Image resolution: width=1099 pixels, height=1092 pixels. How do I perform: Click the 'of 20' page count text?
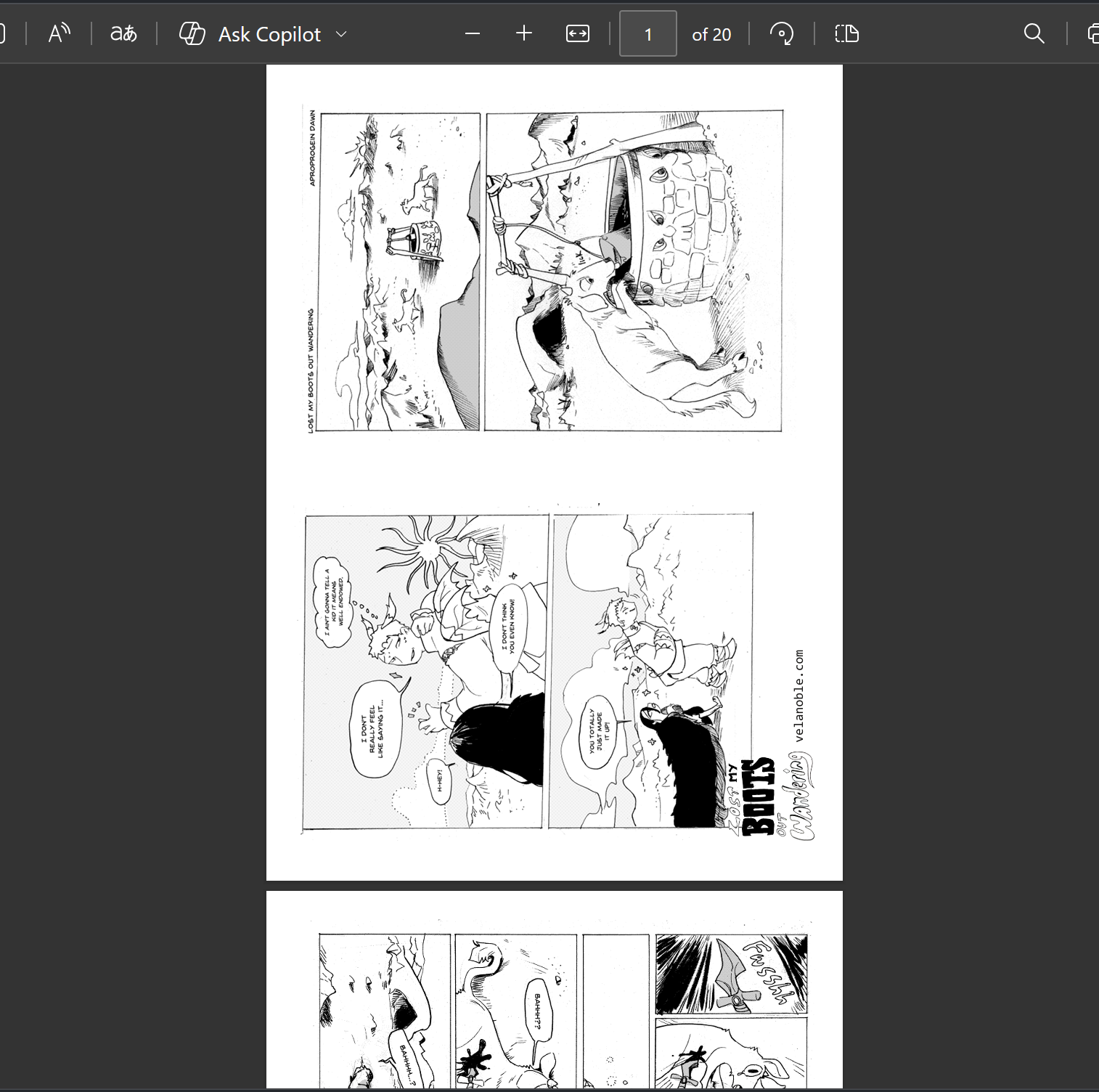coord(711,34)
